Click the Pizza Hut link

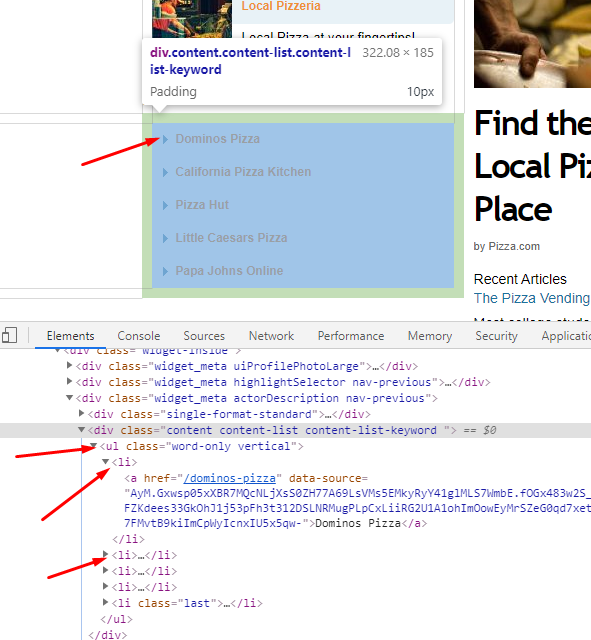pyautogui.click(x=202, y=204)
